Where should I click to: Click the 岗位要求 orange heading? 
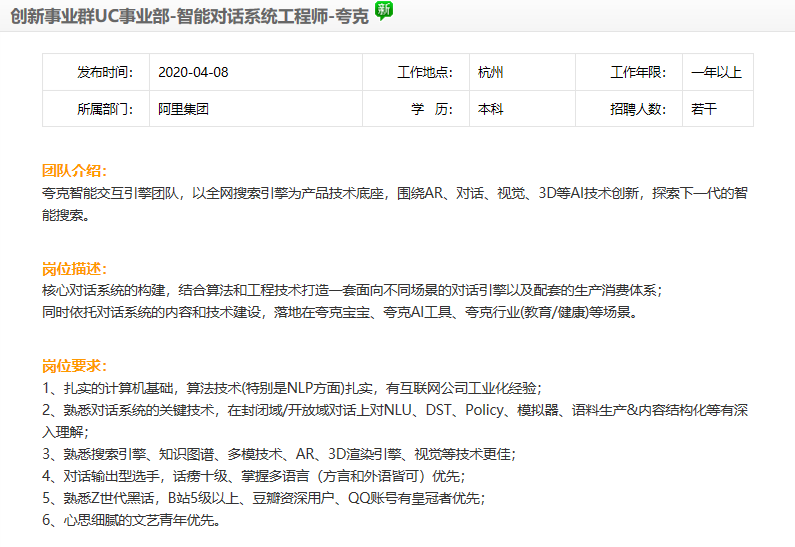click(x=75, y=366)
